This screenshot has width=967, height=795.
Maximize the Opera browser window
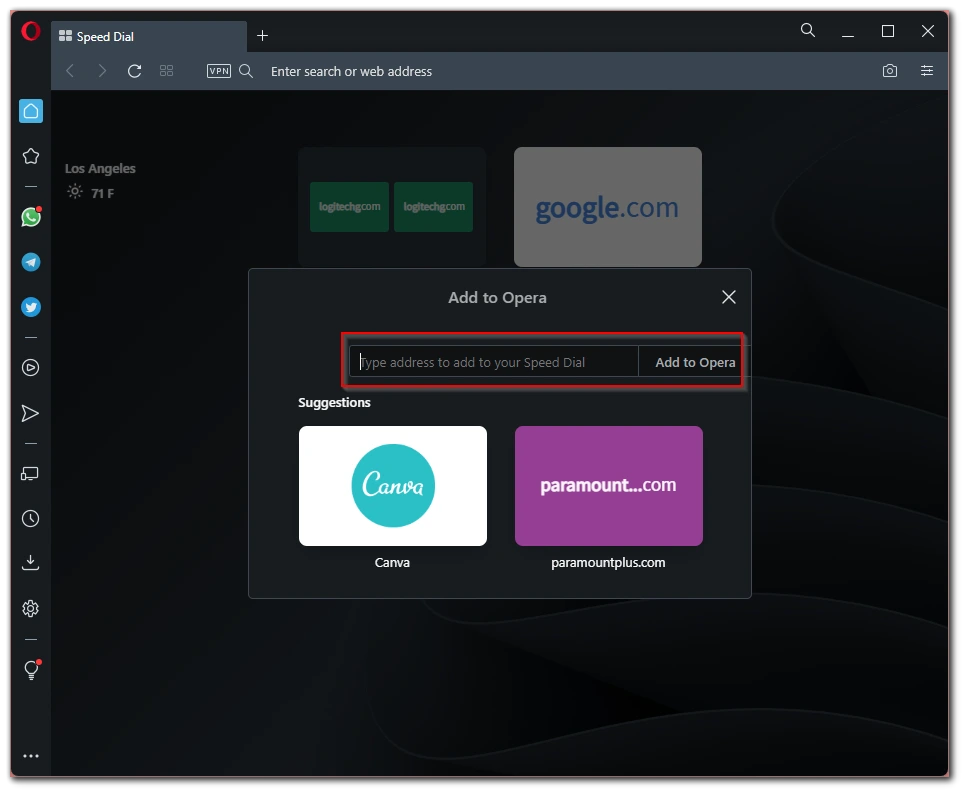pos(888,31)
